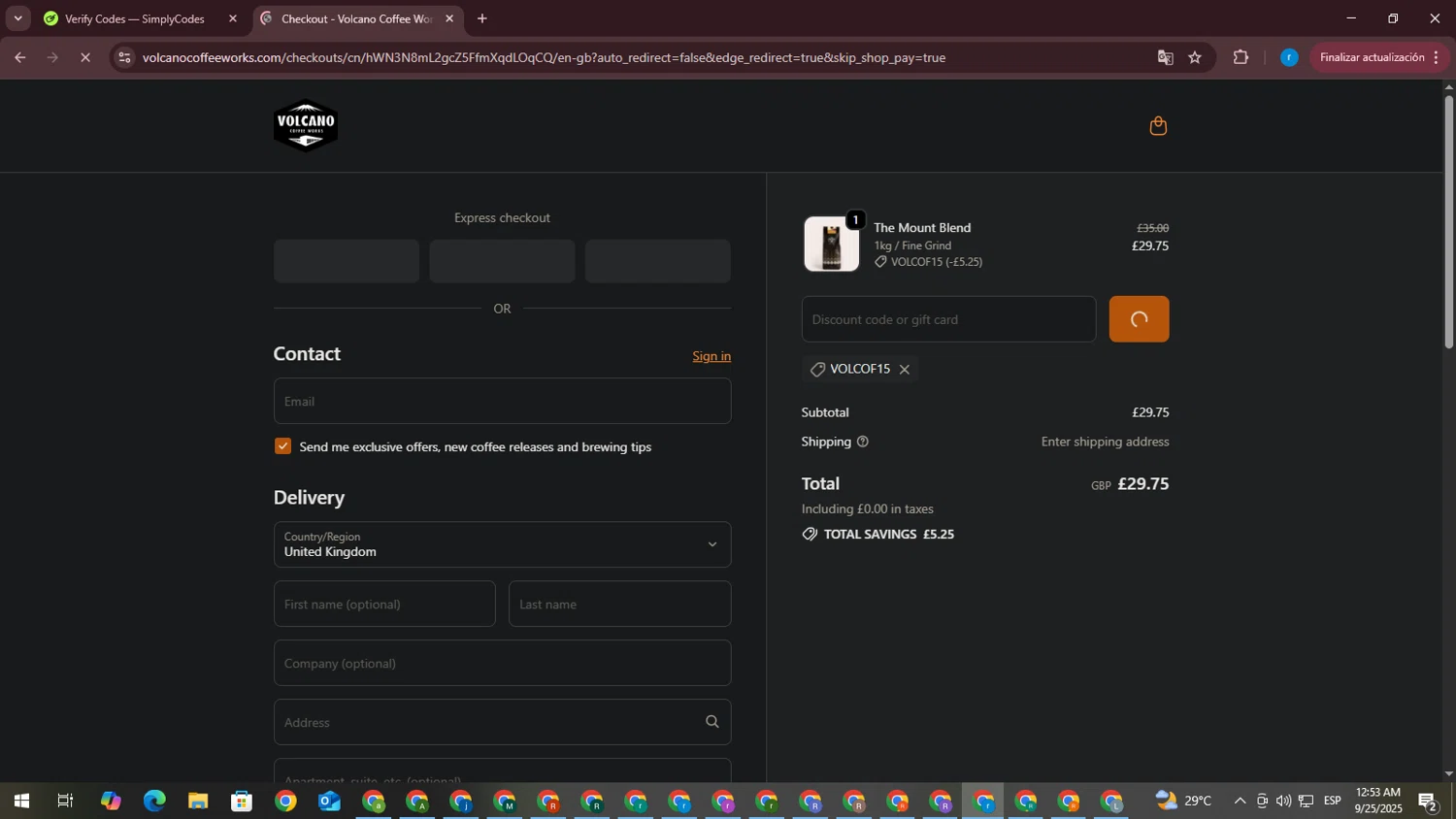1456x819 pixels.
Task: Open the Windows Start menu
Action: [21, 802]
